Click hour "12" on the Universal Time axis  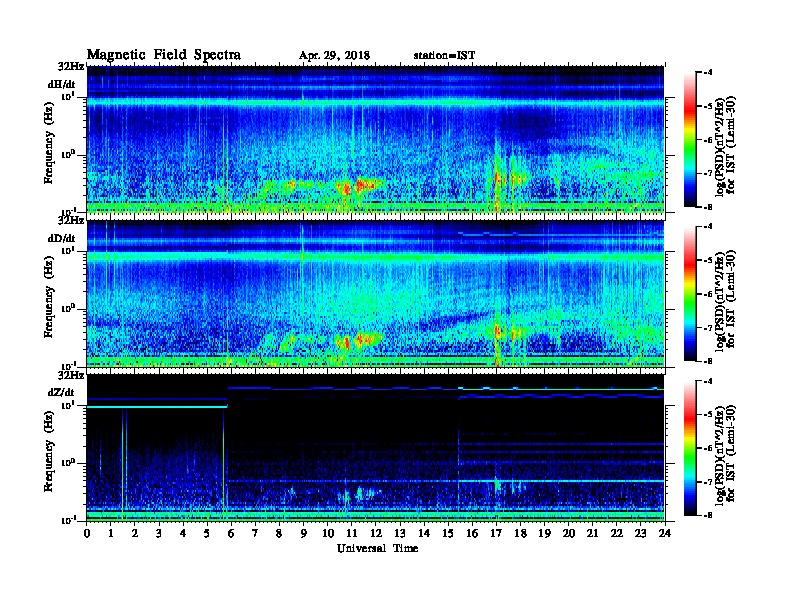click(376, 534)
